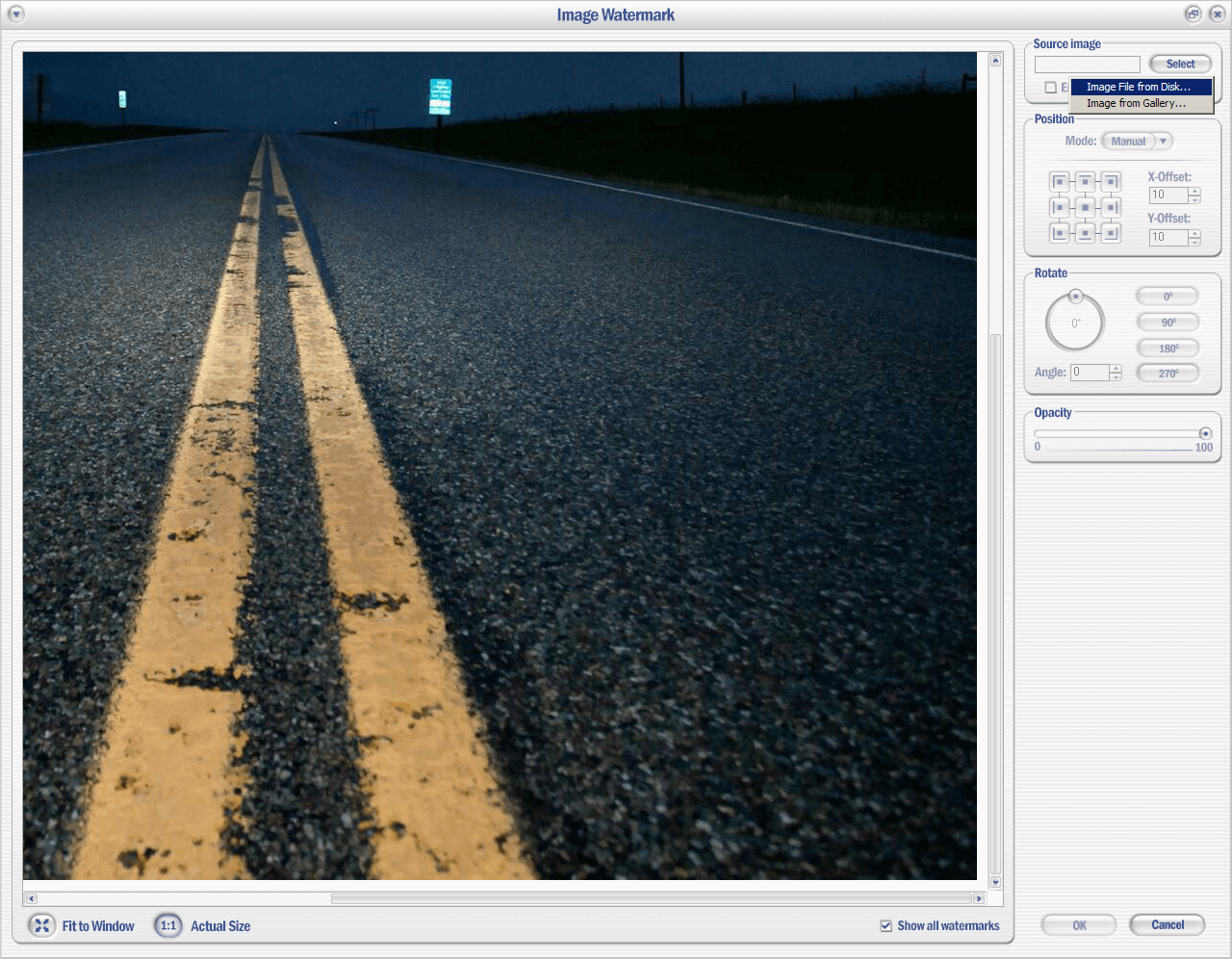1232x959 pixels.
Task: Click the 1:1 Actual Size icon
Action: 168,925
